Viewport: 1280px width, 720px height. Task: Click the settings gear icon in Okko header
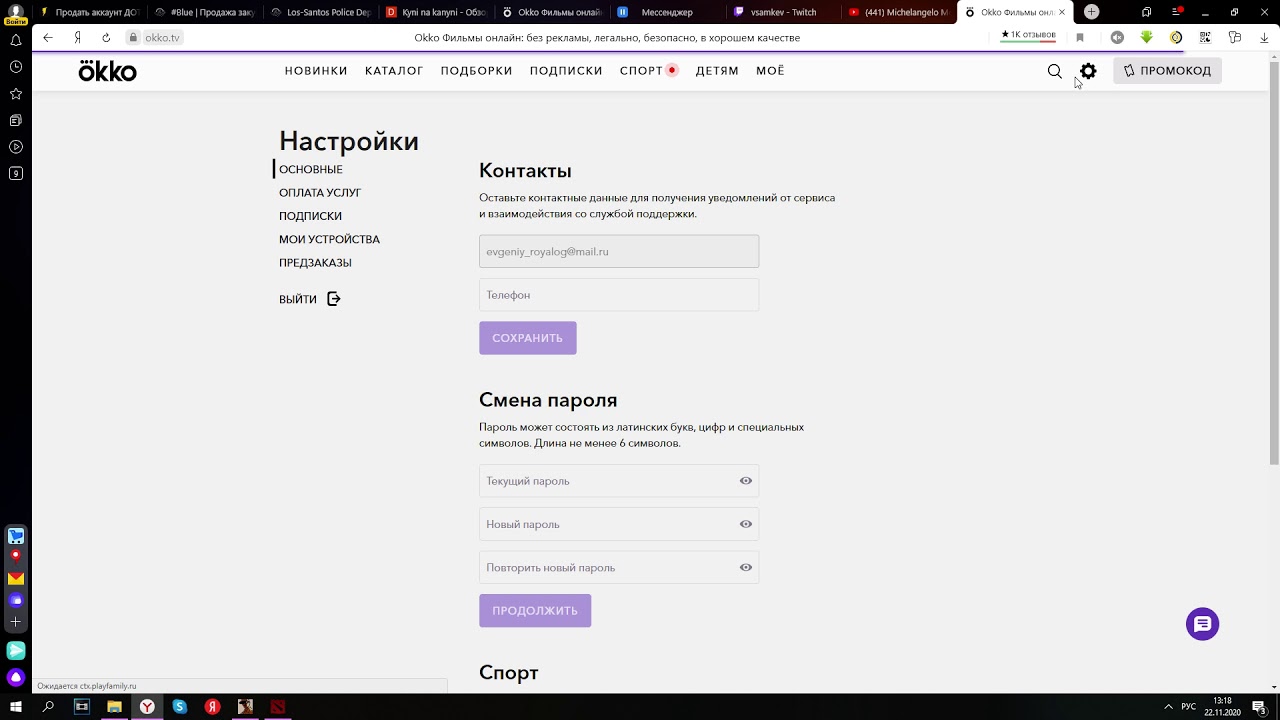point(1088,71)
